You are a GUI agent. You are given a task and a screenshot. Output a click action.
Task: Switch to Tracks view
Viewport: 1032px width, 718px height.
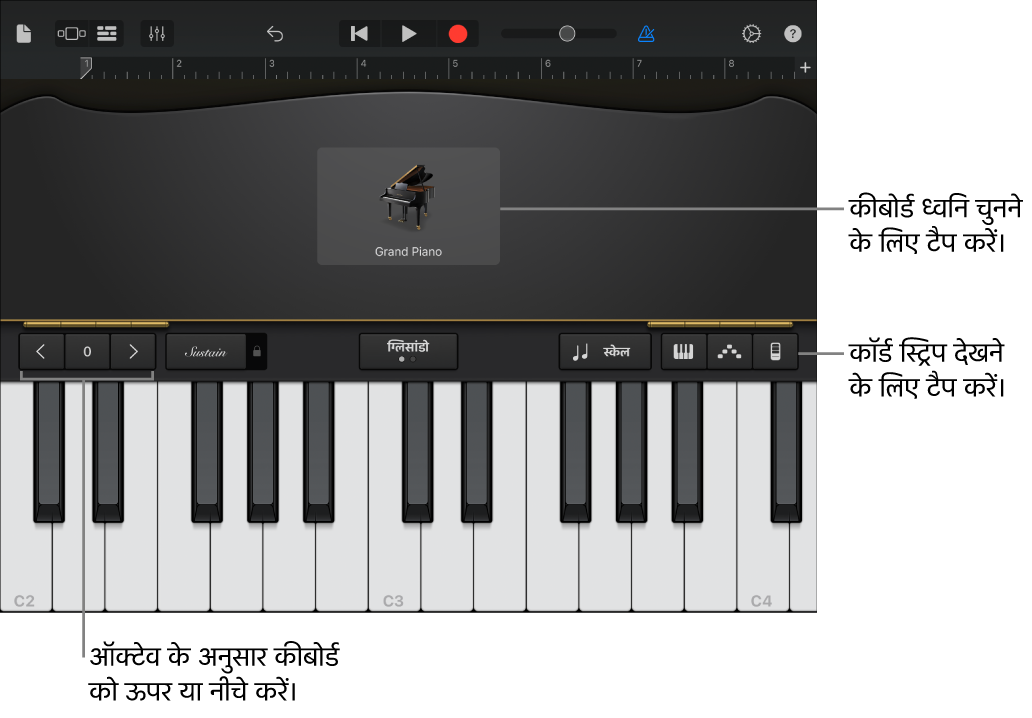(x=107, y=34)
